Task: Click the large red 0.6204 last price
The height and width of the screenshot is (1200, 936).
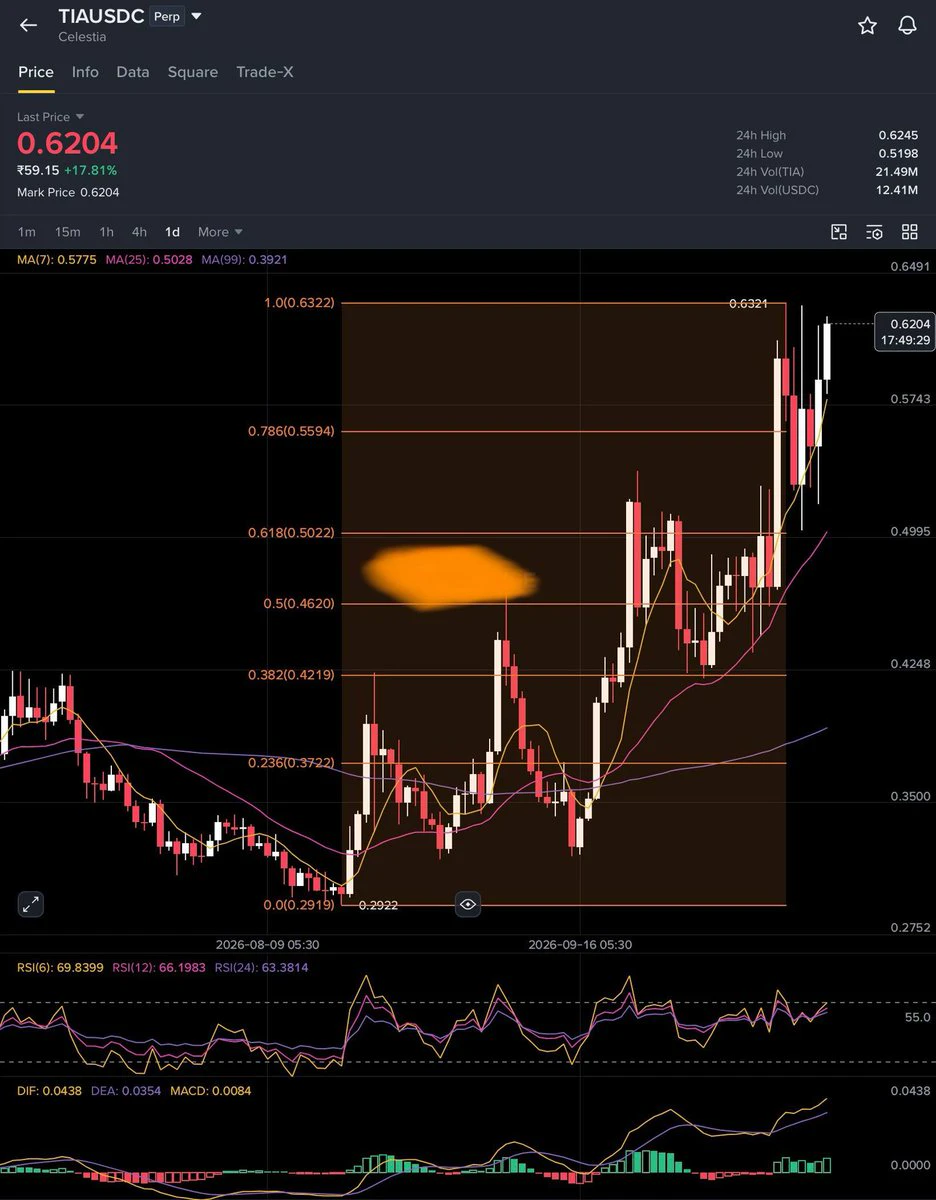Action: (x=67, y=144)
